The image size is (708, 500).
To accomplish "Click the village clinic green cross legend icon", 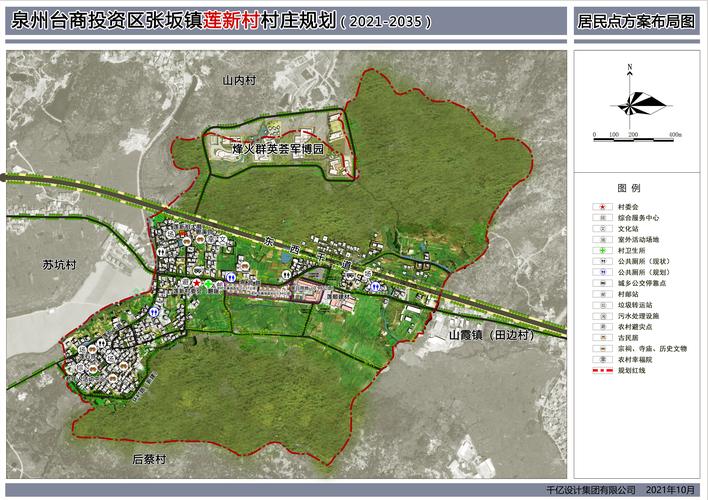I will pyautogui.click(x=600, y=250).
